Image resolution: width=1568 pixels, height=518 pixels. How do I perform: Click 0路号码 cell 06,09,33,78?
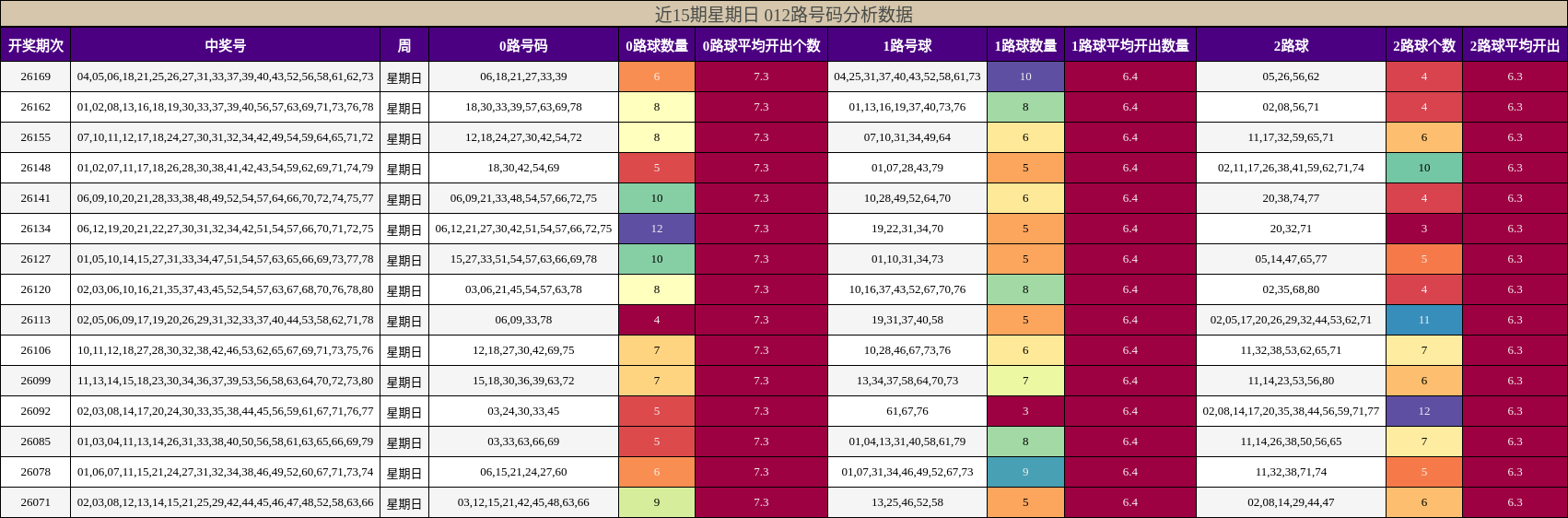(523, 320)
